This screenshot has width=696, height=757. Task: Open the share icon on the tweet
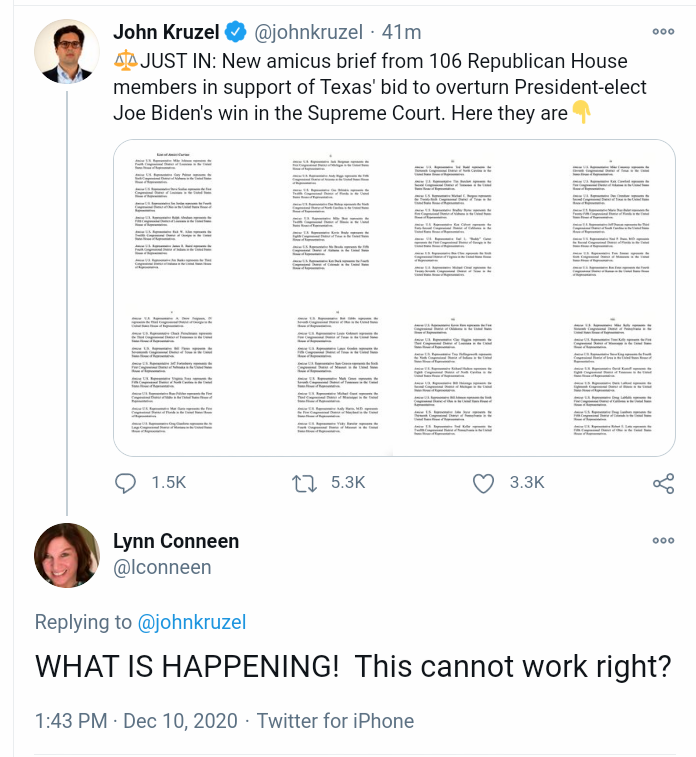click(x=663, y=484)
